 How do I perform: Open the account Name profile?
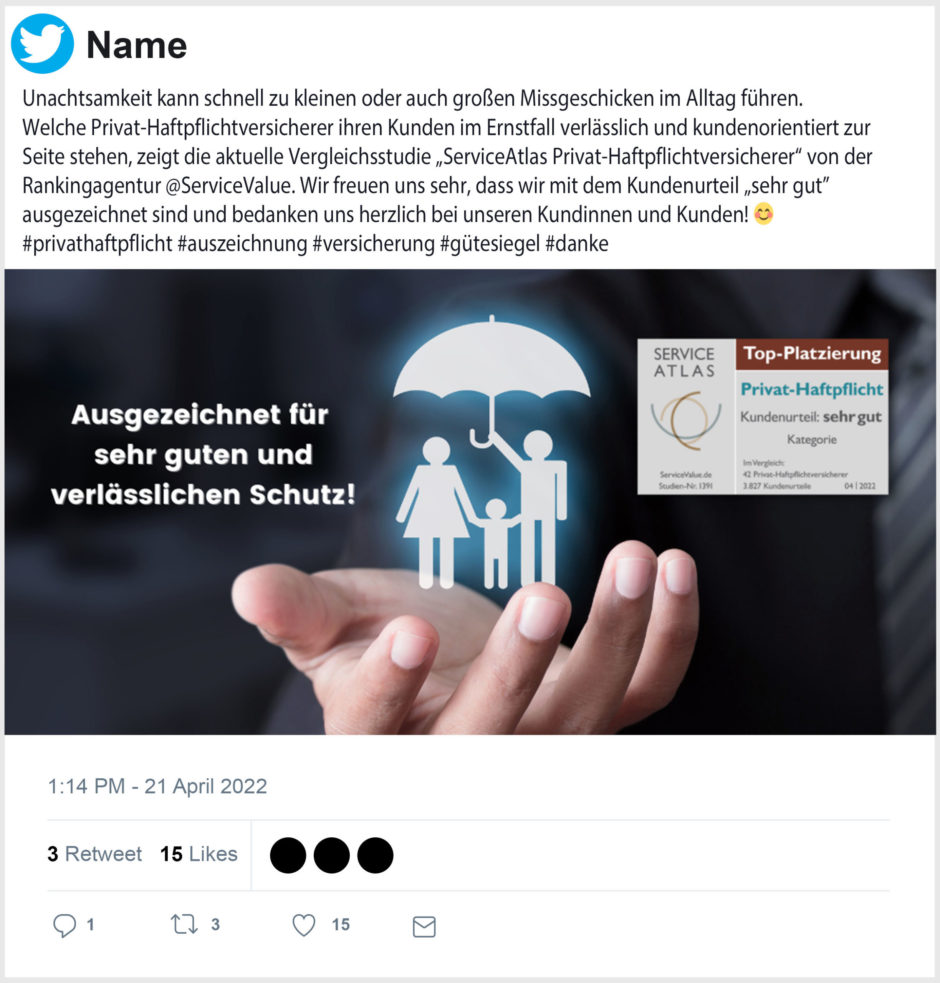[137, 45]
